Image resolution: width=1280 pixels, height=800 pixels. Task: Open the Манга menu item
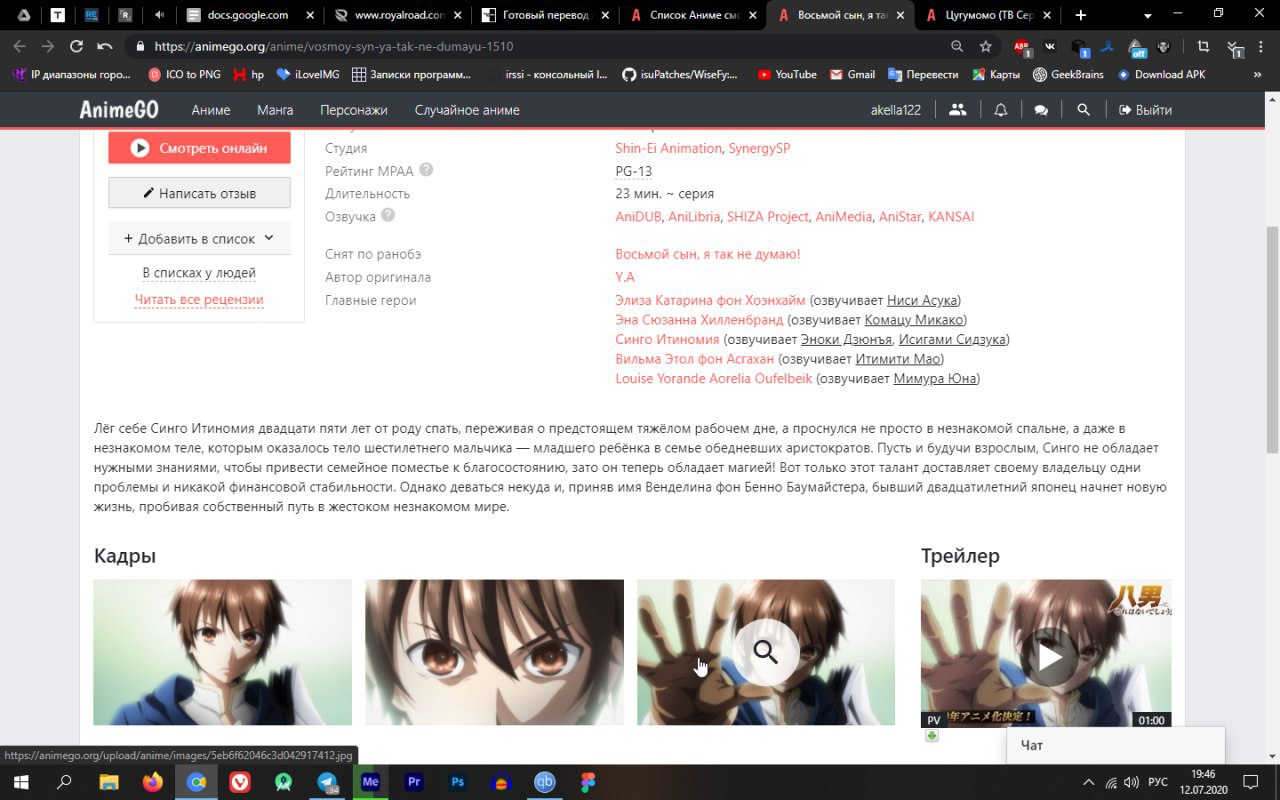[x=275, y=110]
